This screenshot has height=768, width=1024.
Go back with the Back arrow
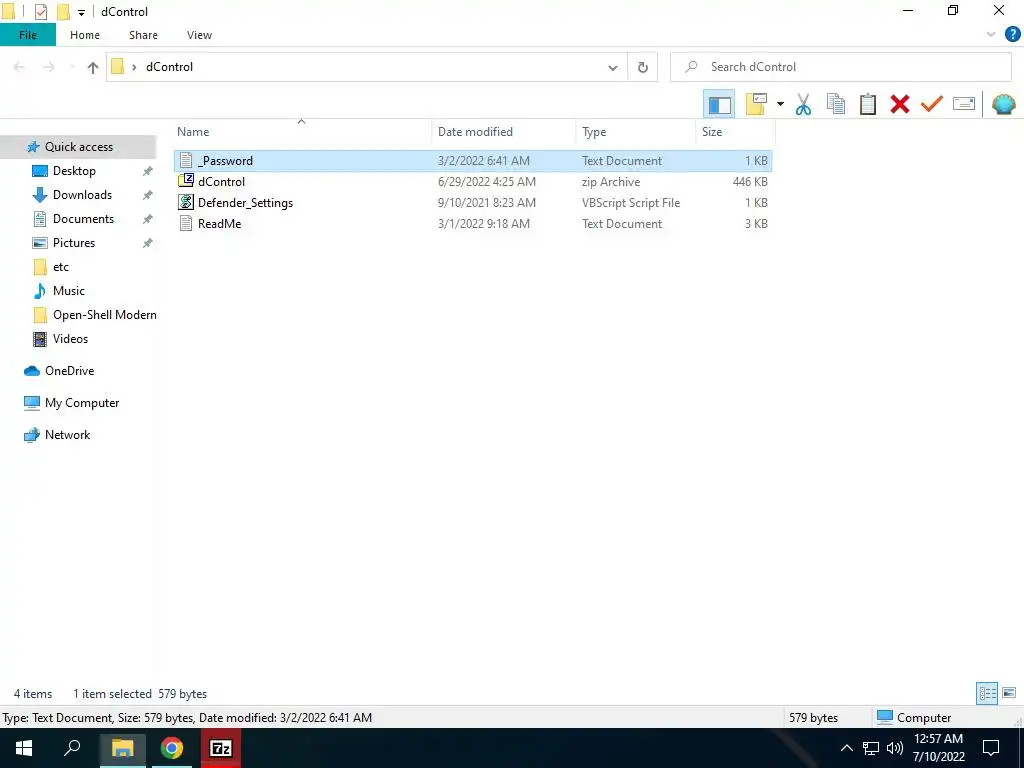tap(19, 67)
